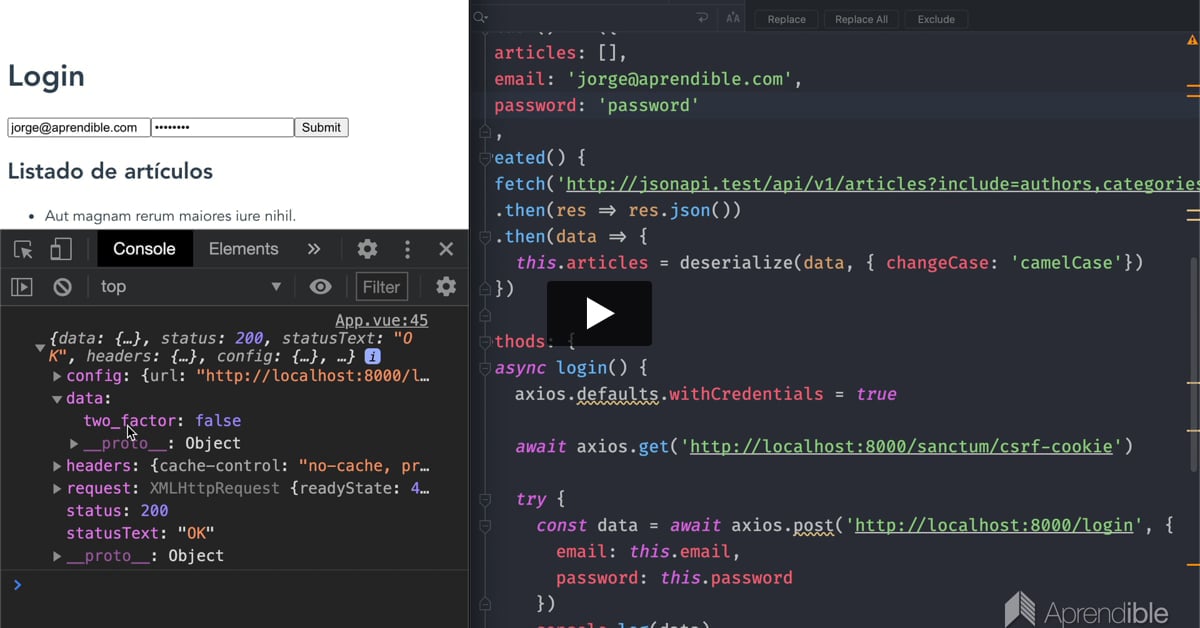Viewport: 1200px width, 628px height.
Task: Expand the config object entry
Action: (57, 376)
